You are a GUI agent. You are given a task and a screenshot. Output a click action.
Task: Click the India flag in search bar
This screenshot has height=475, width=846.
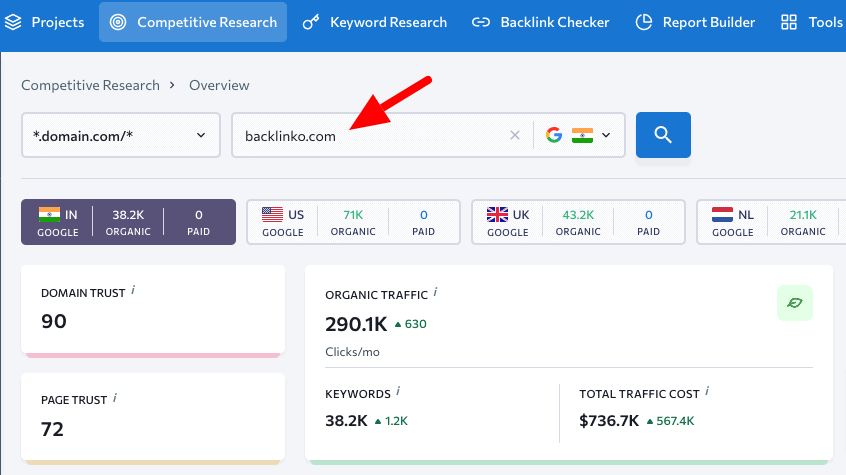[x=583, y=135]
